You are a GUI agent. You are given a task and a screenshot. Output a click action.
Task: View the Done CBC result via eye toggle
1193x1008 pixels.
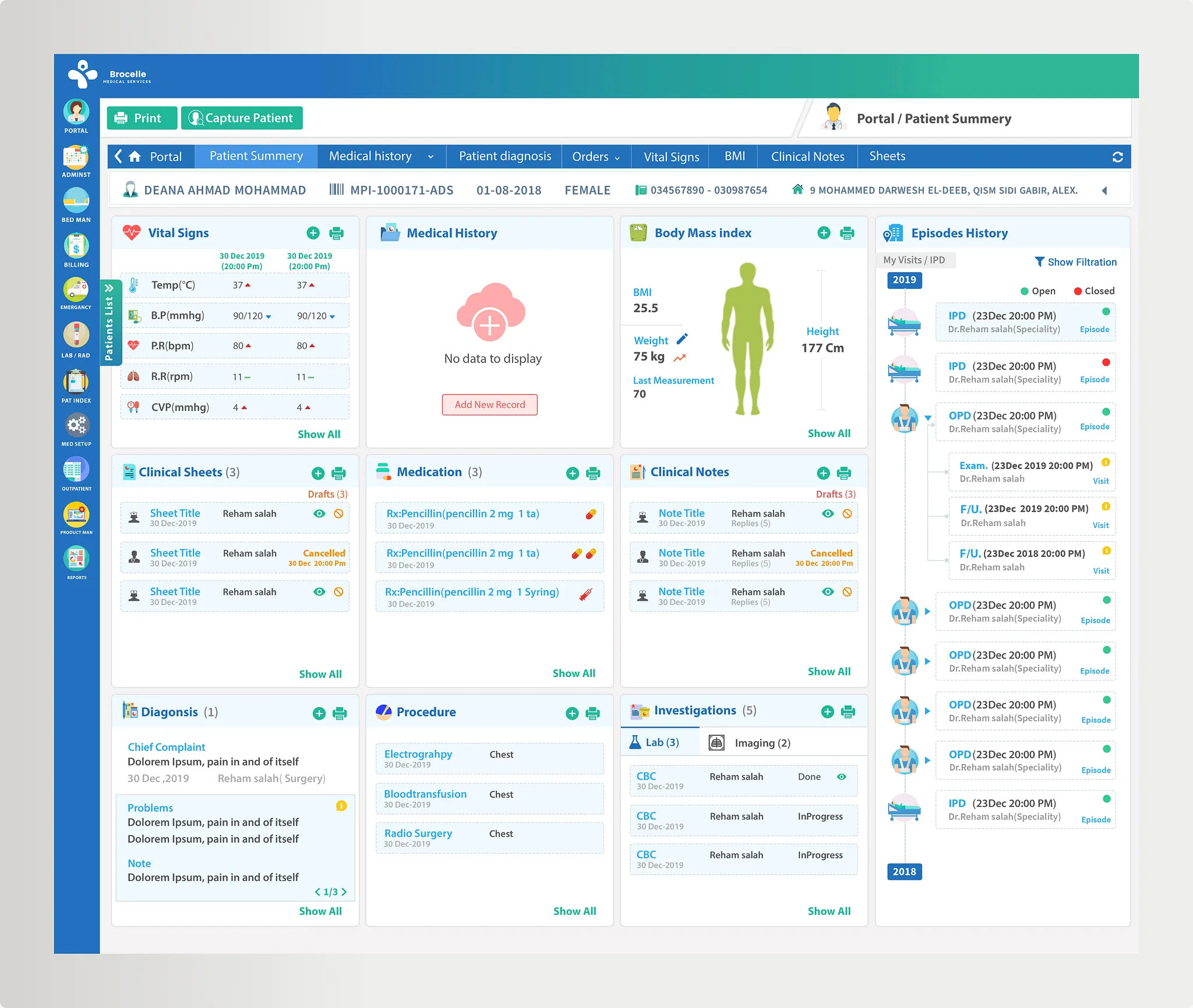tap(841, 777)
